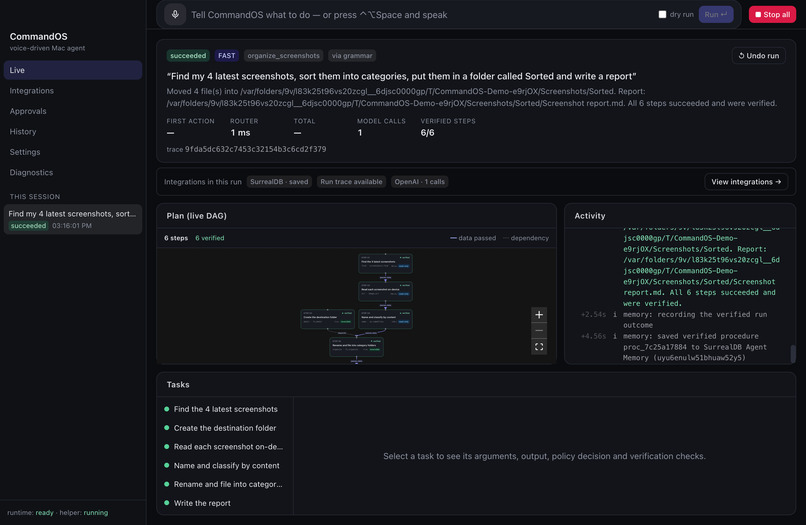806x525 pixels.
Task: Click the 'runtime: ready' status text
Action: pyautogui.click(x=30, y=513)
